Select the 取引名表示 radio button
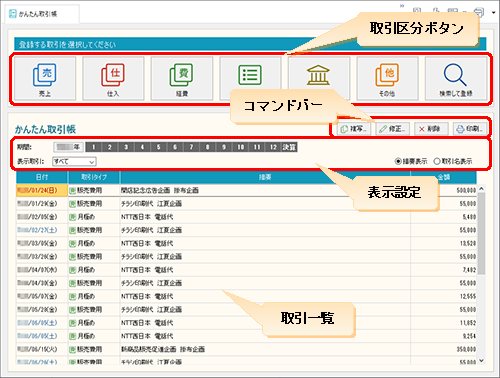The height and width of the screenshot is (378, 500). (437, 161)
